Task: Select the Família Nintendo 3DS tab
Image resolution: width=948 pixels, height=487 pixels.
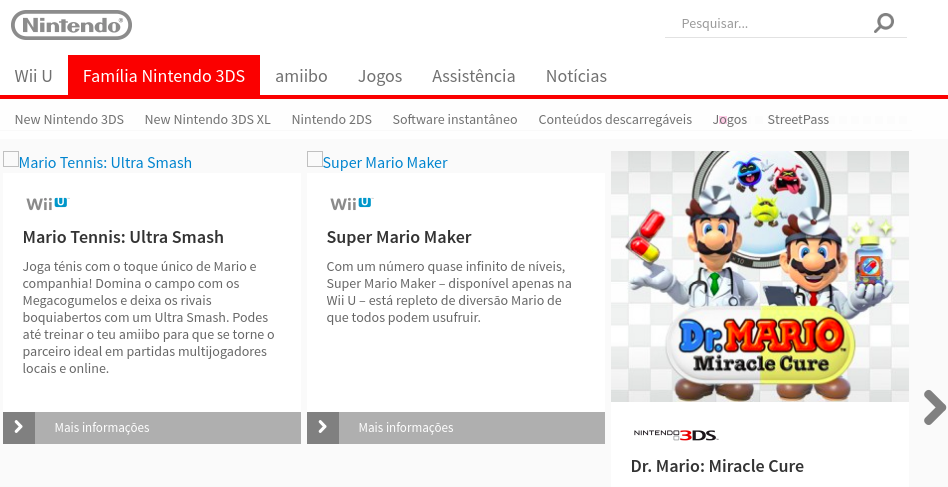Action: (x=164, y=76)
